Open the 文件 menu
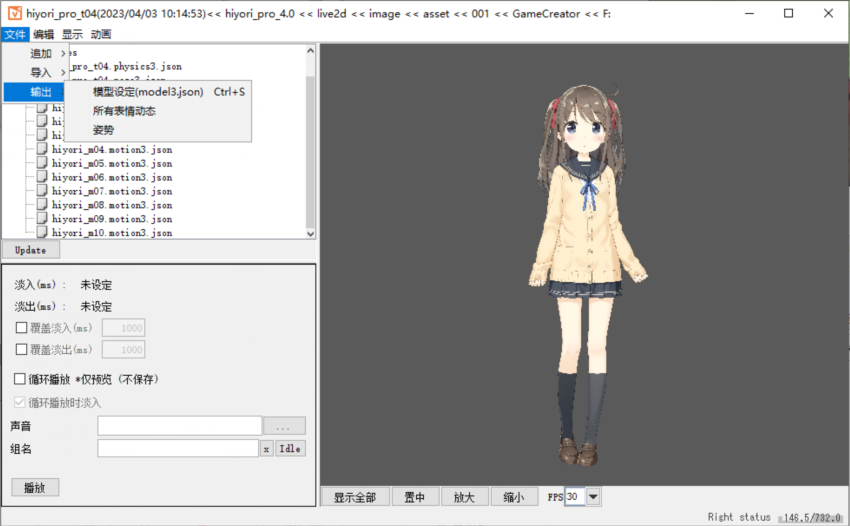 click(15, 34)
